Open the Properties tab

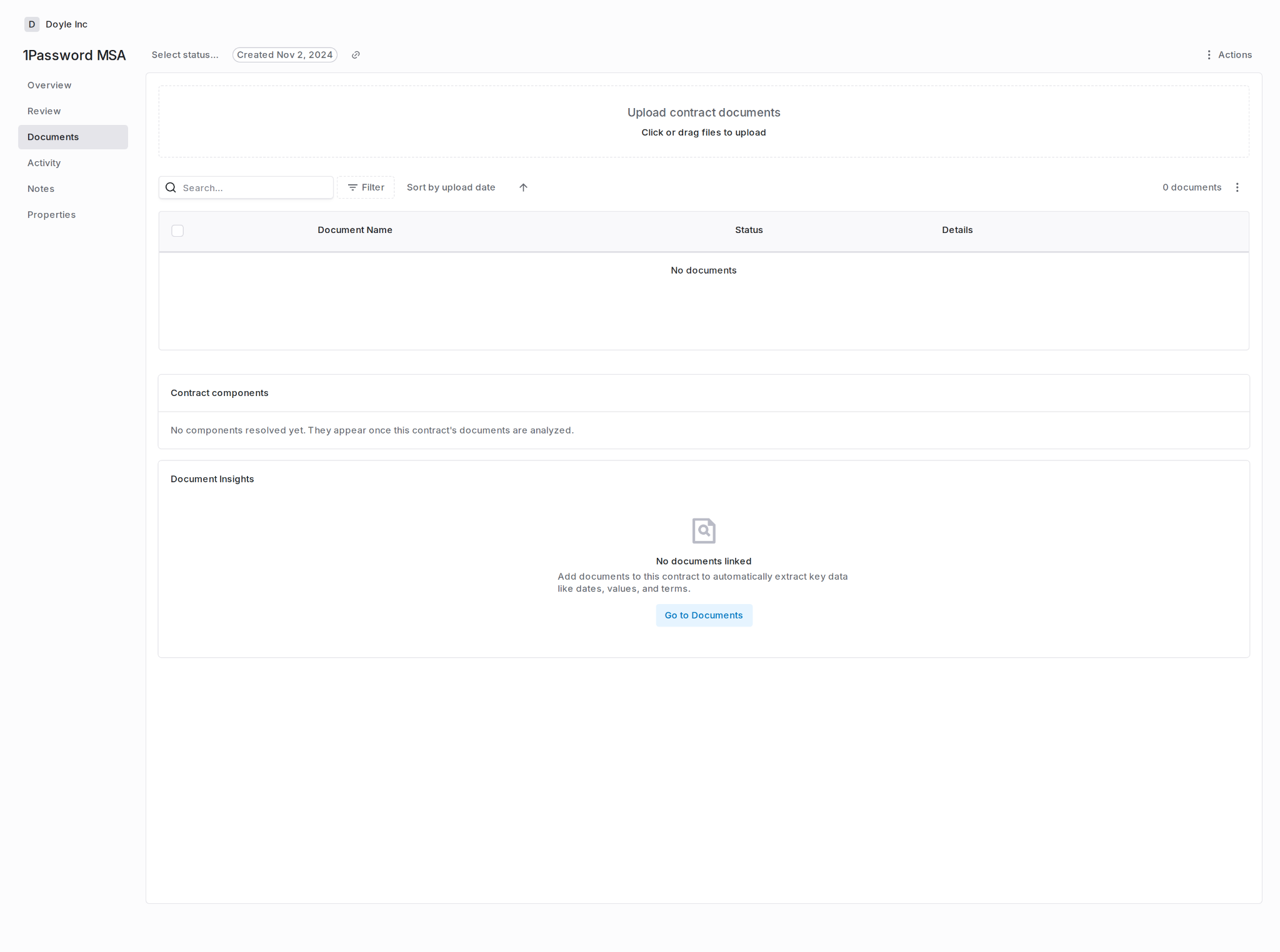coord(73,215)
